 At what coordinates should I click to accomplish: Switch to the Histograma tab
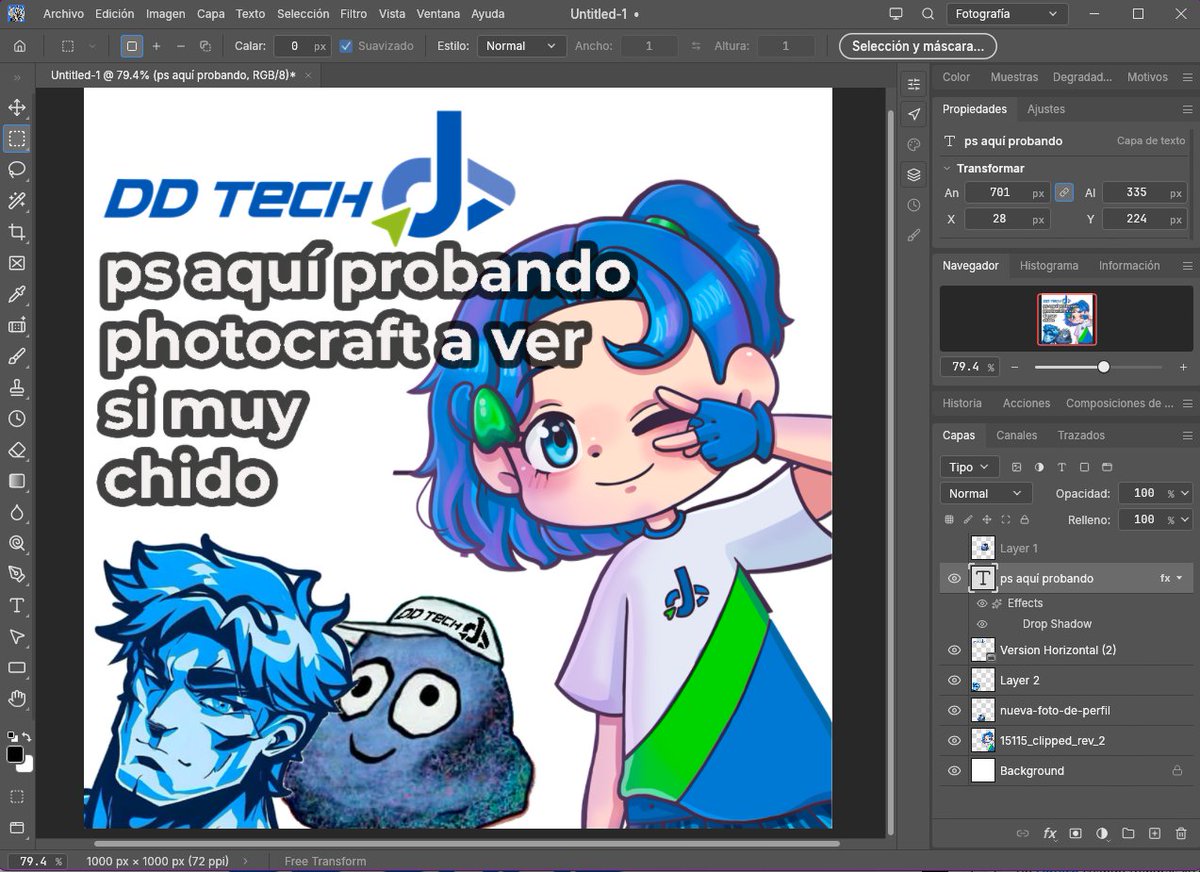[1049, 265]
